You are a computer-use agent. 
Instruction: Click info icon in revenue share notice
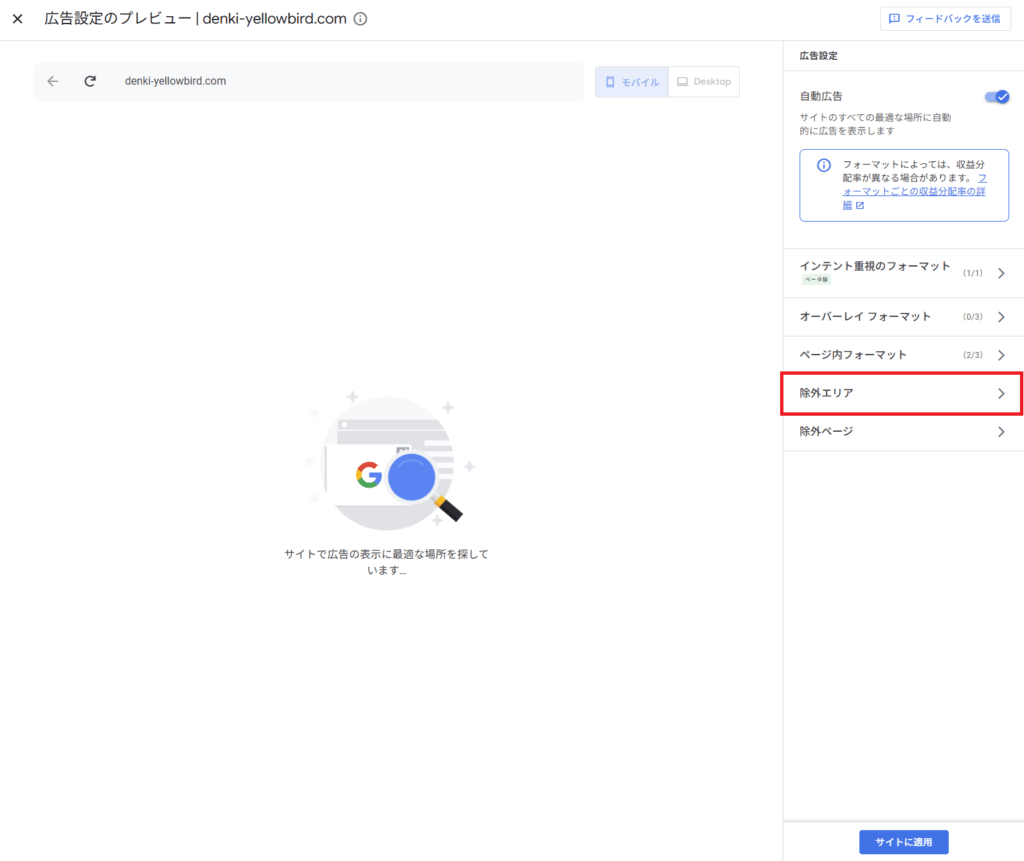824,165
